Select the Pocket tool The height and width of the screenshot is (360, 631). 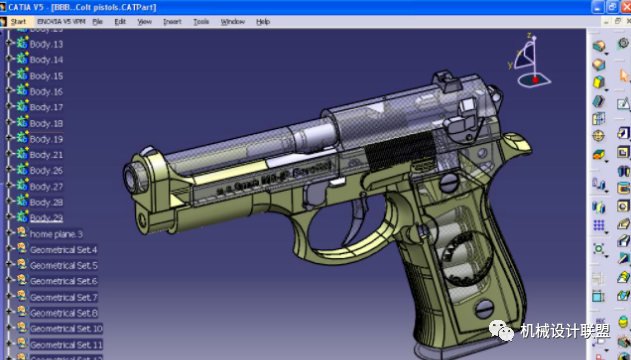(623, 152)
